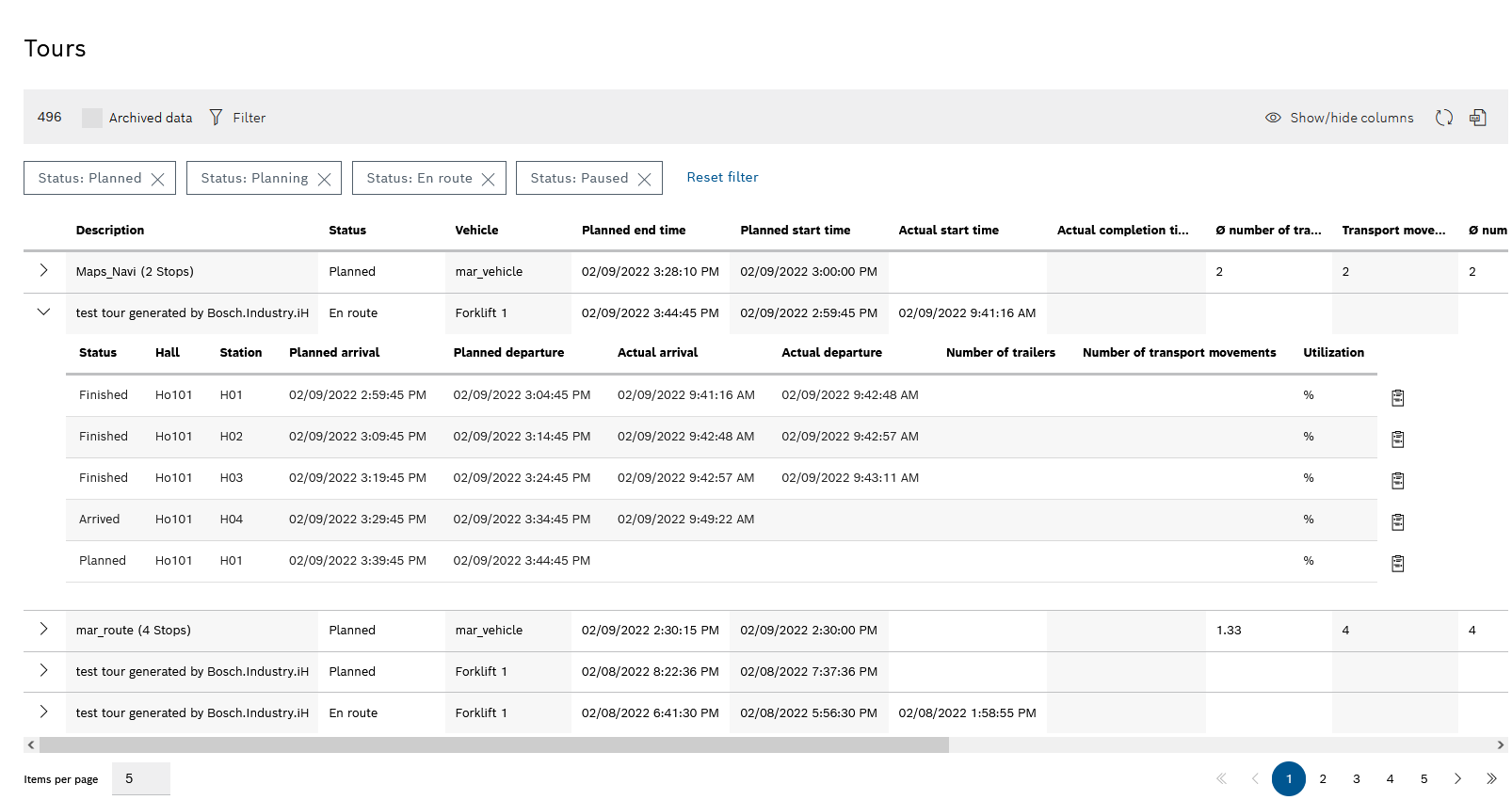Remove the Status: En route filter chip
The height and width of the screenshot is (800, 1512).
pyautogui.click(x=488, y=179)
